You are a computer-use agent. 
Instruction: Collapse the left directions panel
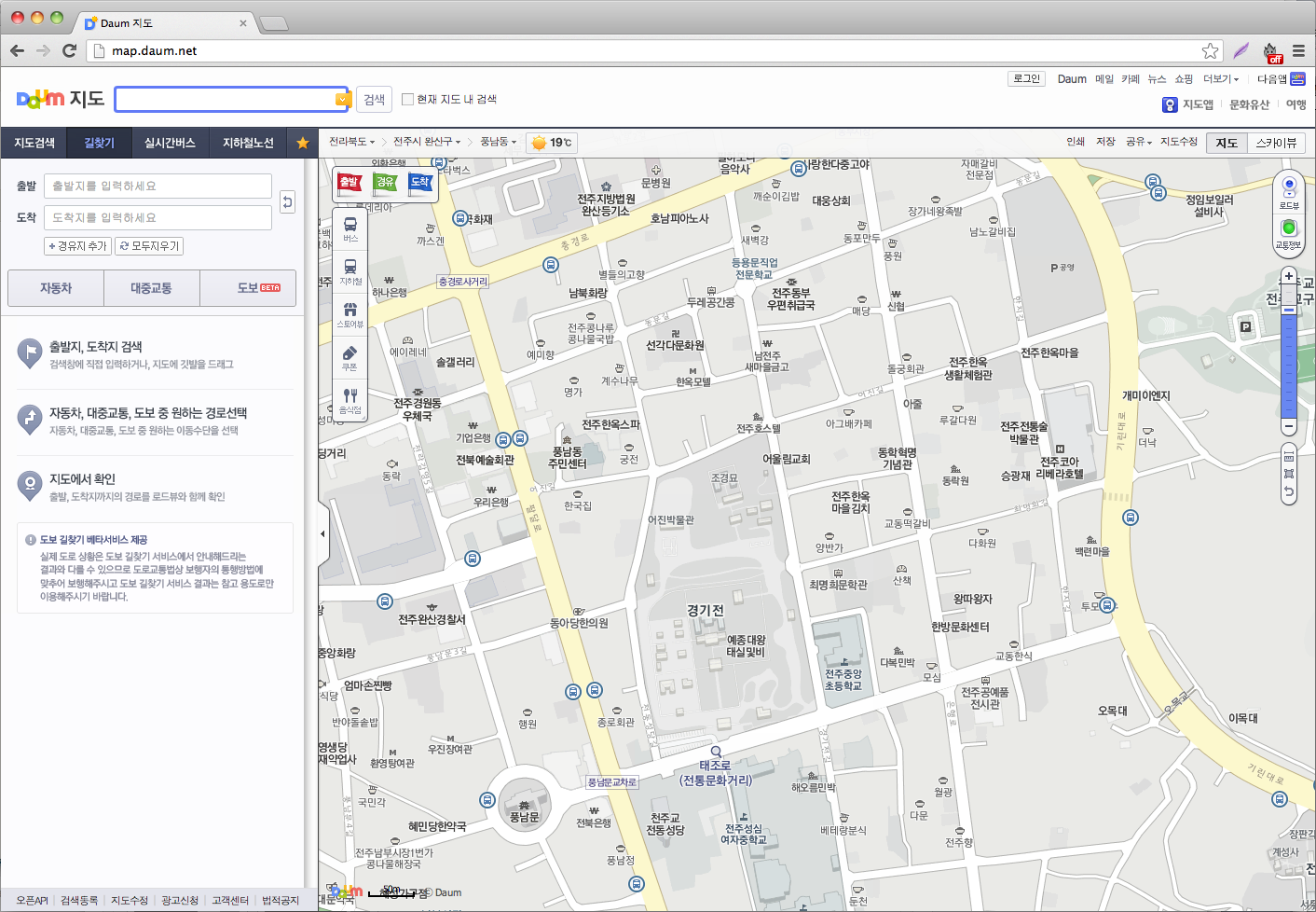point(322,533)
